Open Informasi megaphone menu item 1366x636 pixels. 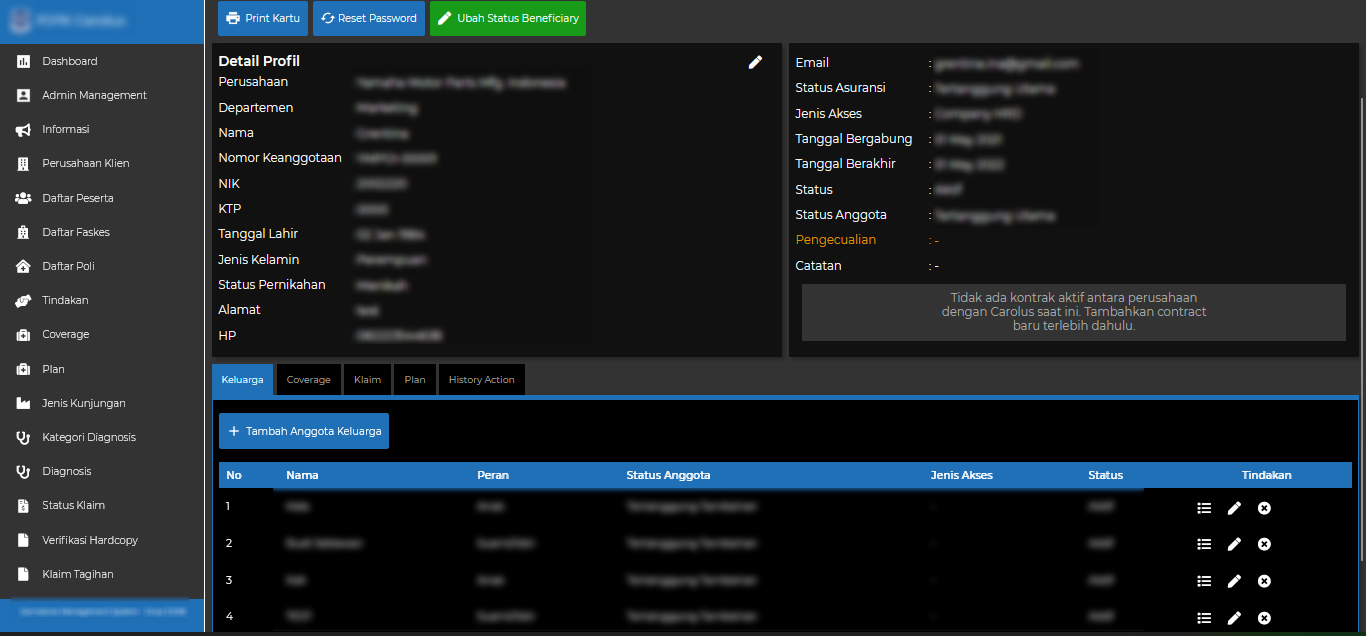point(66,129)
